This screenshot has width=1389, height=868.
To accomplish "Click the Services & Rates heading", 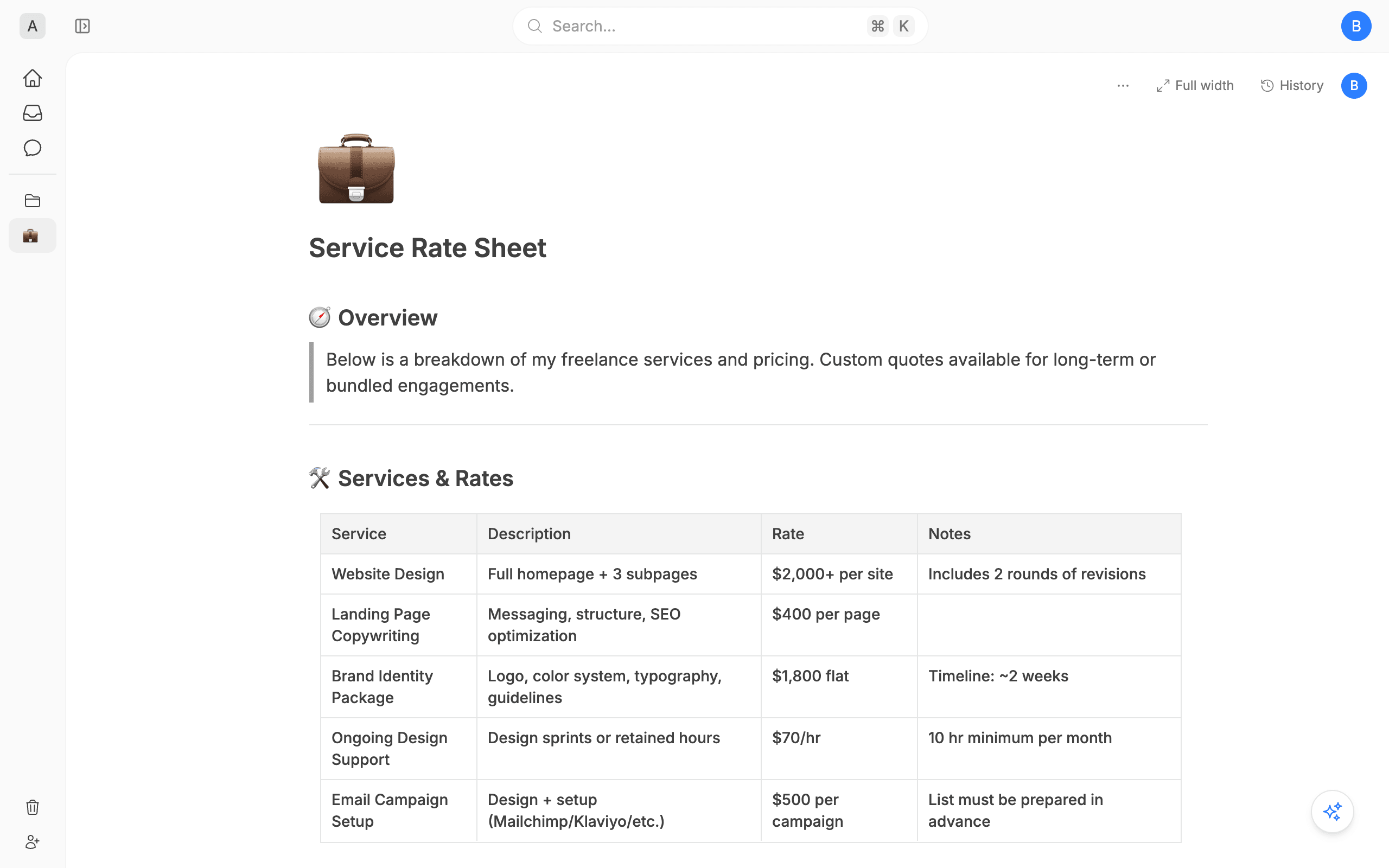I will tap(425, 478).
